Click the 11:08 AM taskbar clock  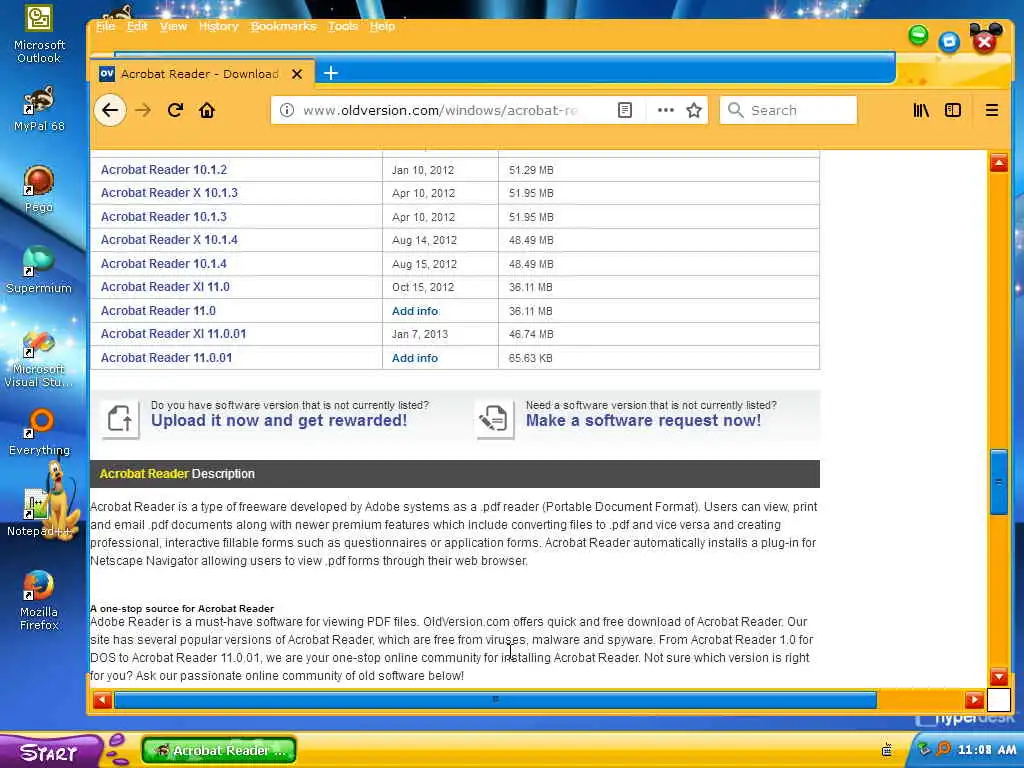987,750
